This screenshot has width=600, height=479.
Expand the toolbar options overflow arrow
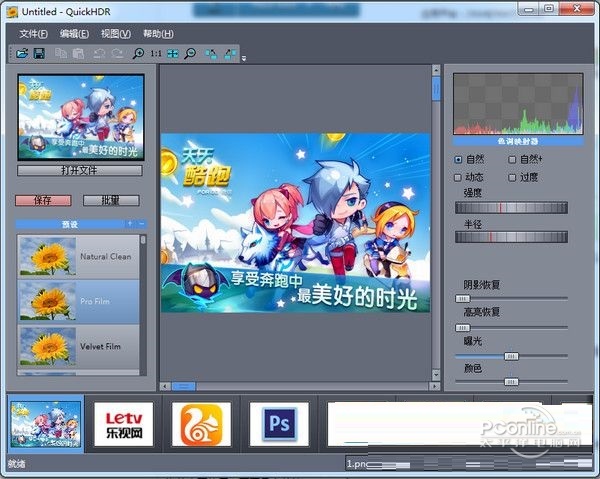coord(244,59)
